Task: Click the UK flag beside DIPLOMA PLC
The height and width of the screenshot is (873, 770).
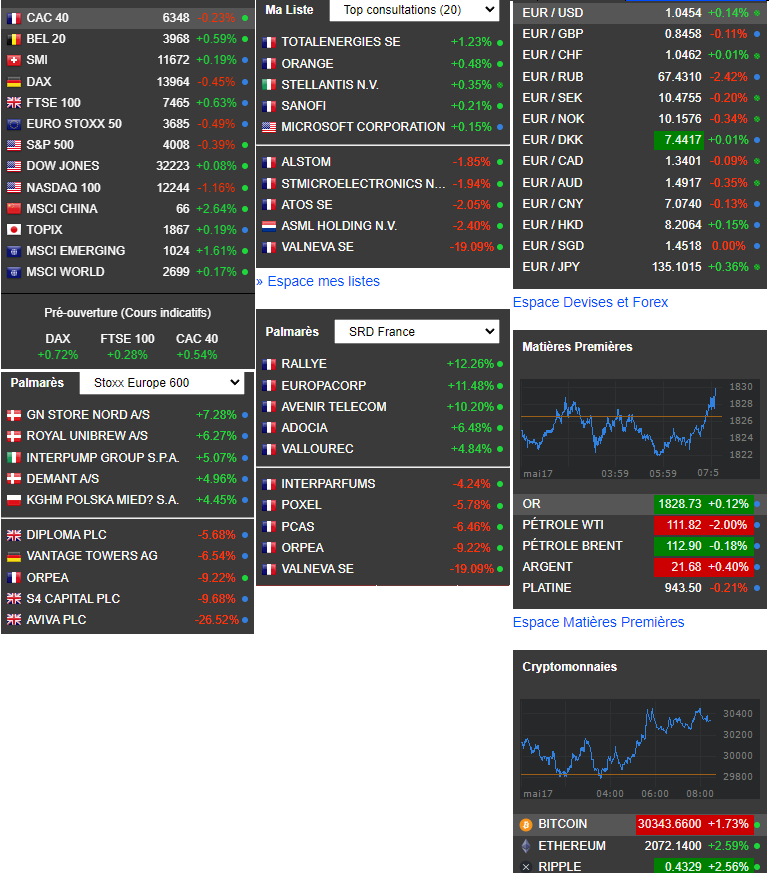Action: coord(14,535)
